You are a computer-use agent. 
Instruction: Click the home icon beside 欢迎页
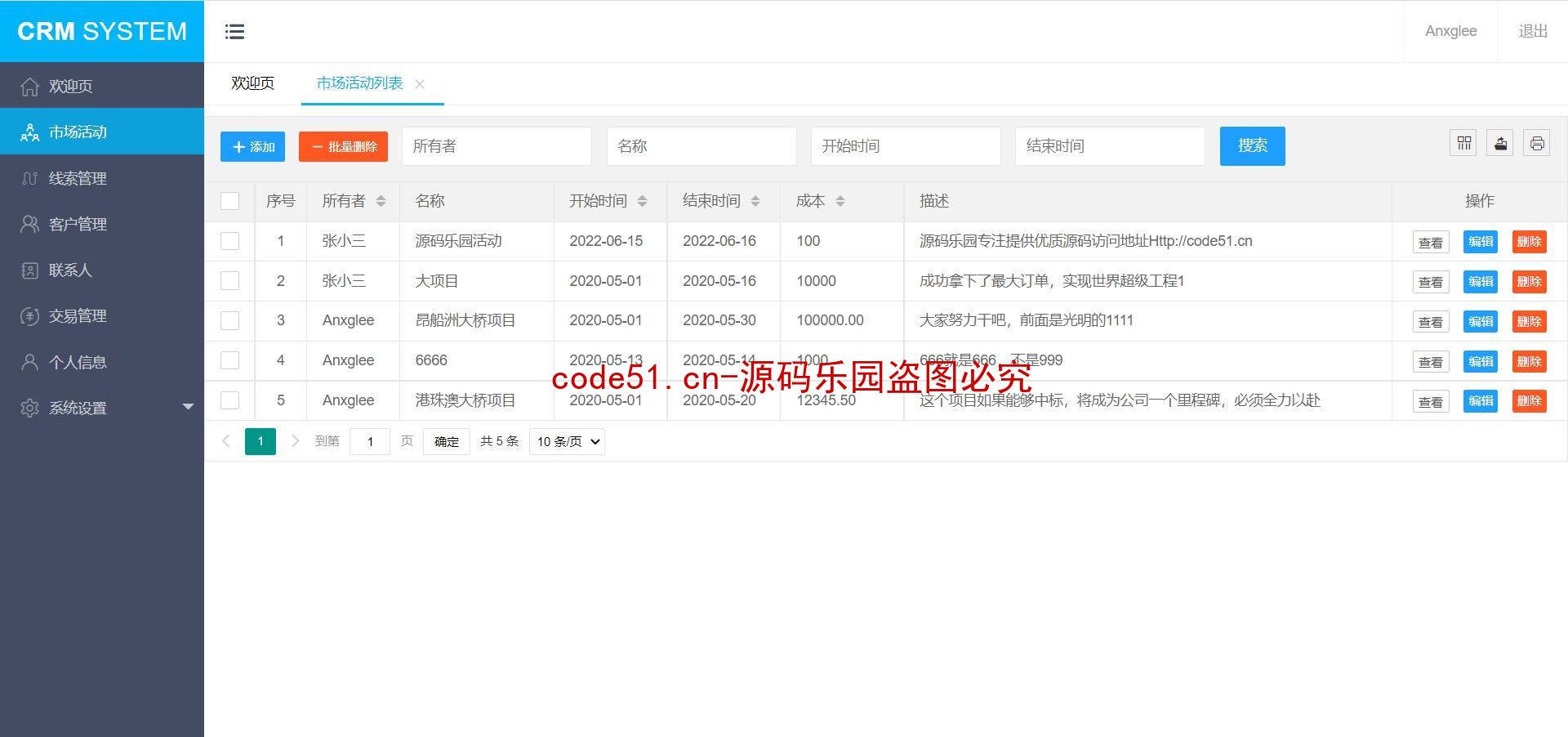29,86
